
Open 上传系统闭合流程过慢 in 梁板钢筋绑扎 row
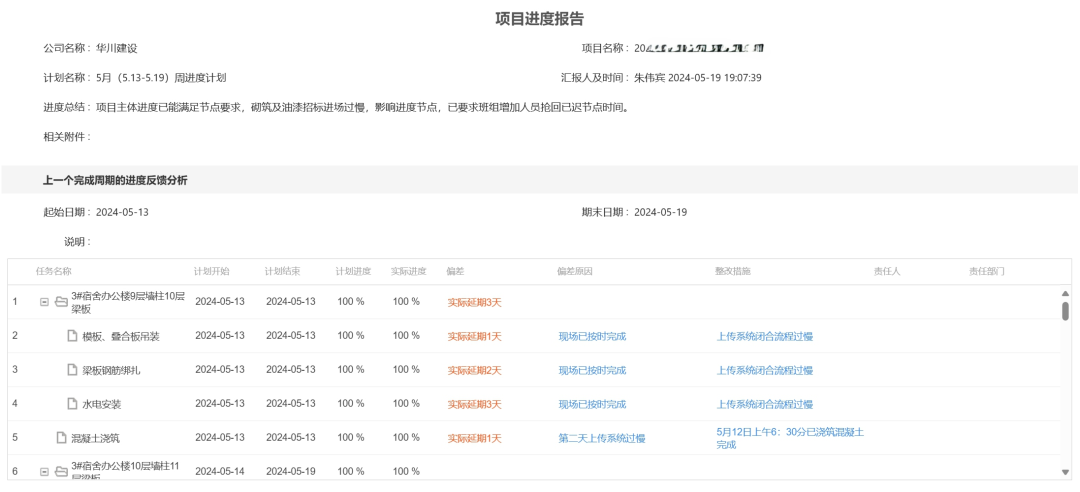tap(765, 370)
